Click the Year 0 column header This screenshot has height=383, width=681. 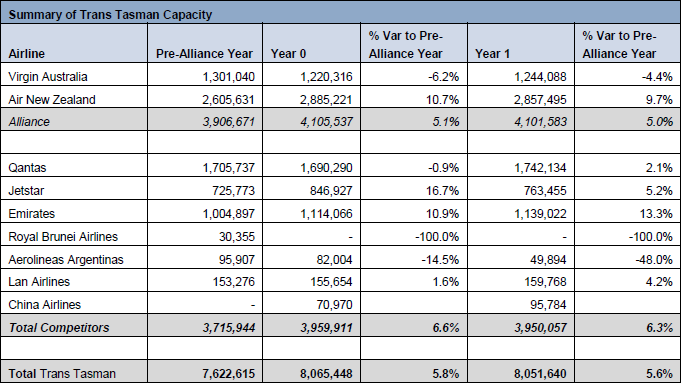coord(288,54)
